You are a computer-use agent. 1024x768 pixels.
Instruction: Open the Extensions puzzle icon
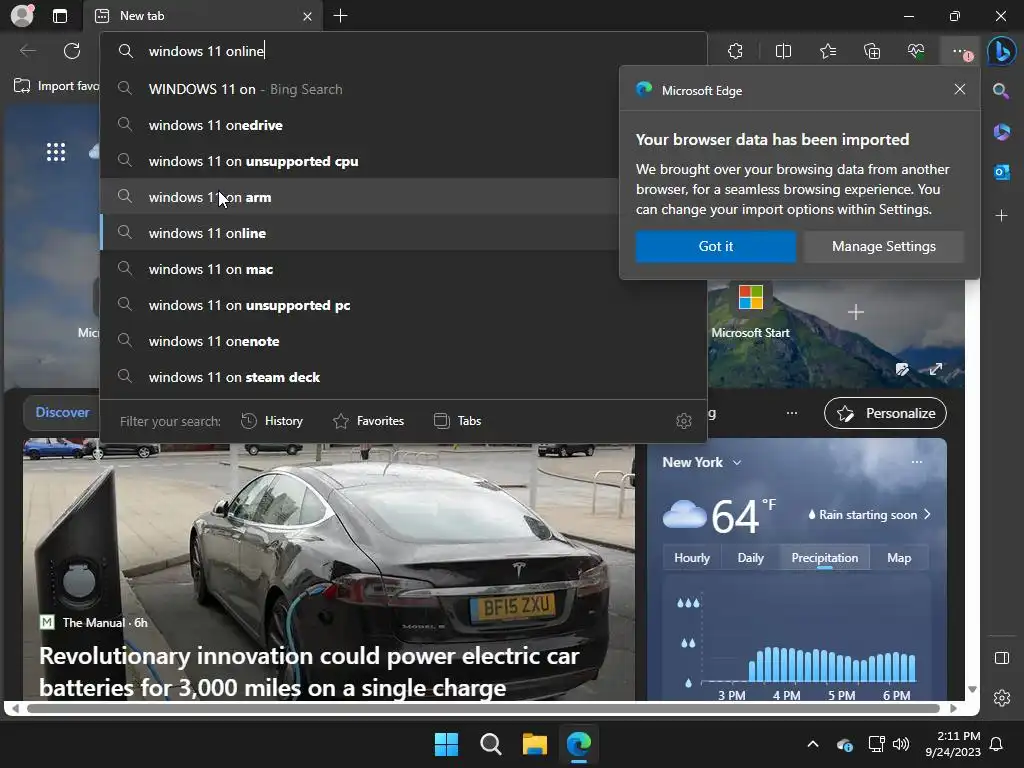[735, 51]
